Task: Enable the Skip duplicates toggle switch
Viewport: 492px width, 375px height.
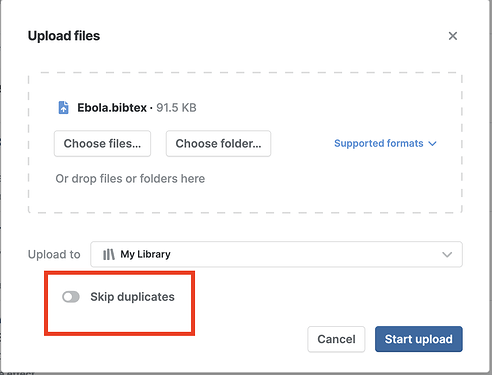Action: [71, 297]
